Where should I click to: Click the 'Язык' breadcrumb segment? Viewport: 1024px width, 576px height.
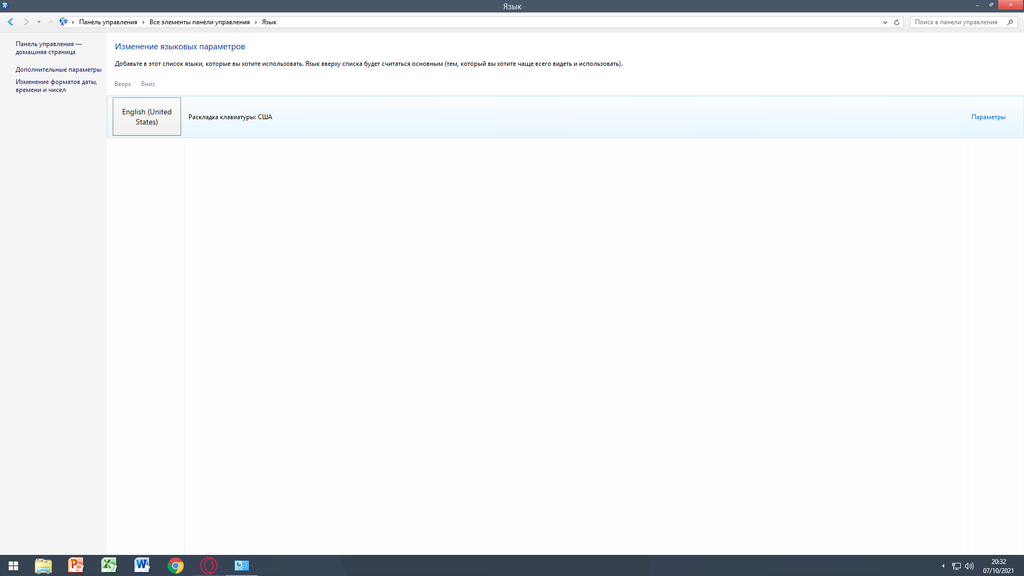pyautogui.click(x=269, y=22)
